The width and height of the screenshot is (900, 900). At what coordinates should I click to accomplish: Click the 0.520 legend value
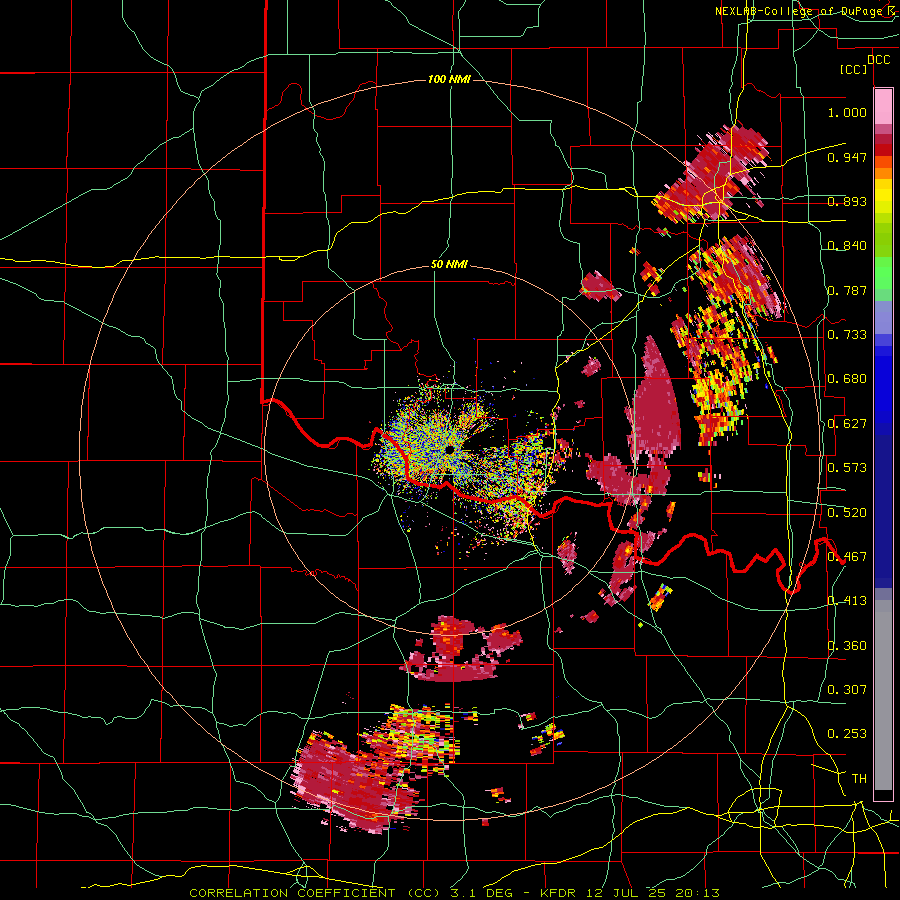tap(847, 513)
